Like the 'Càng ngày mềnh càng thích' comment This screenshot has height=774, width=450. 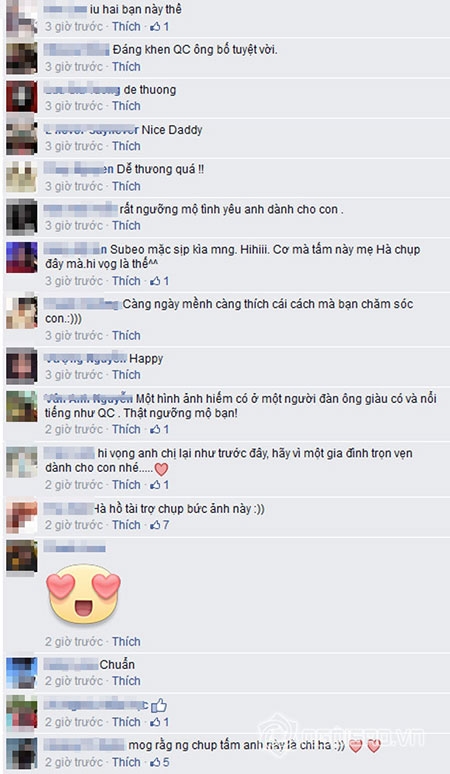126,336
